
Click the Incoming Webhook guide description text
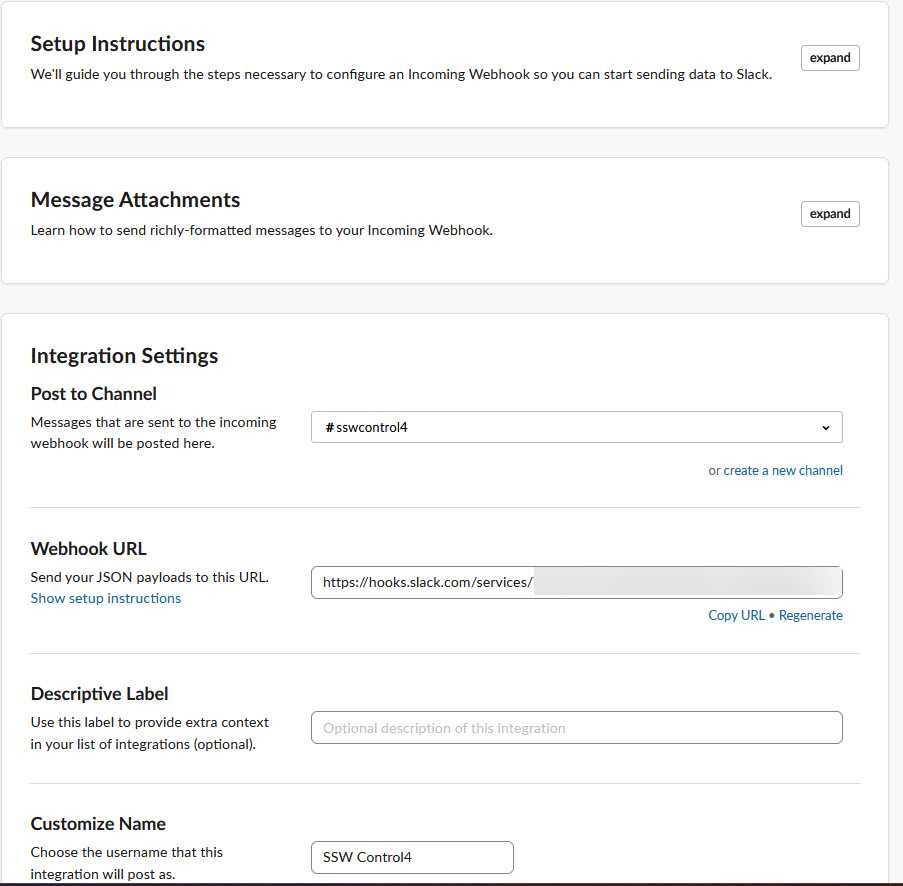(x=400, y=74)
